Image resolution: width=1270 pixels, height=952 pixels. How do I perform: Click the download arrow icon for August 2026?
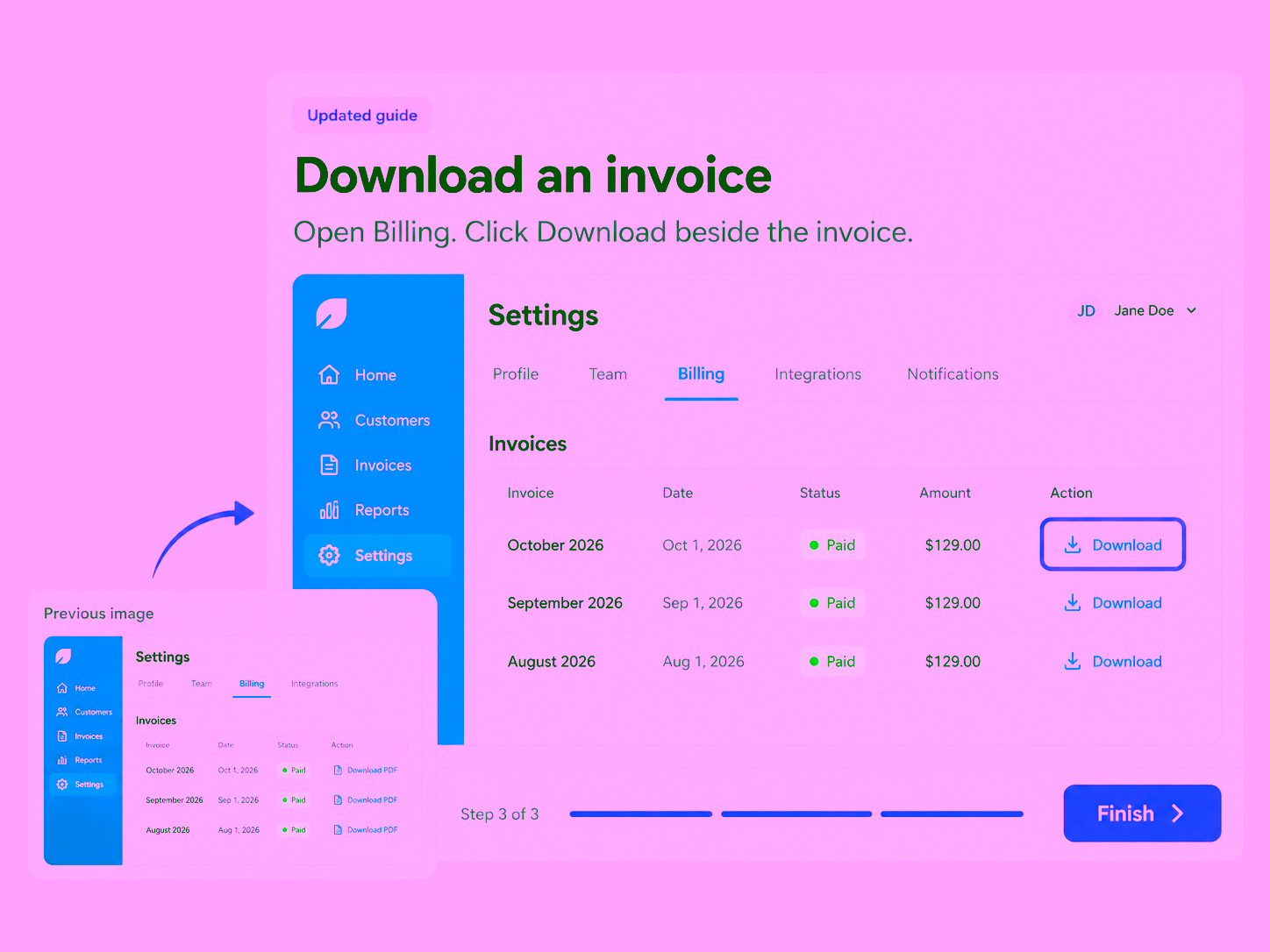pos(1072,661)
